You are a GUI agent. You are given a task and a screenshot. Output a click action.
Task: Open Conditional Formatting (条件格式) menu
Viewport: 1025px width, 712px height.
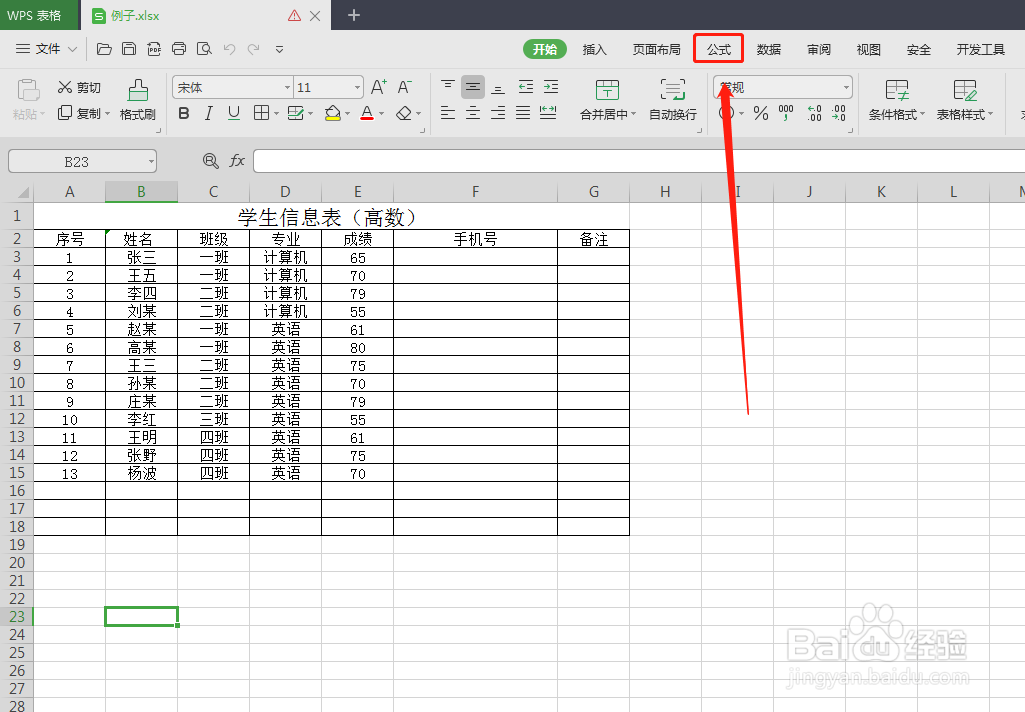click(x=896, y=99)
